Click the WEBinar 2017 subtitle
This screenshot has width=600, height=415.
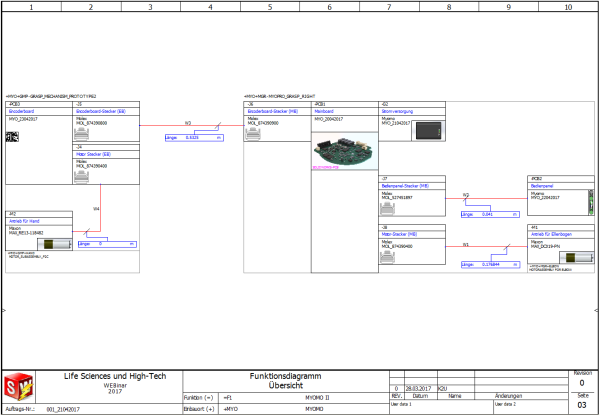click(x=115, y=389)
